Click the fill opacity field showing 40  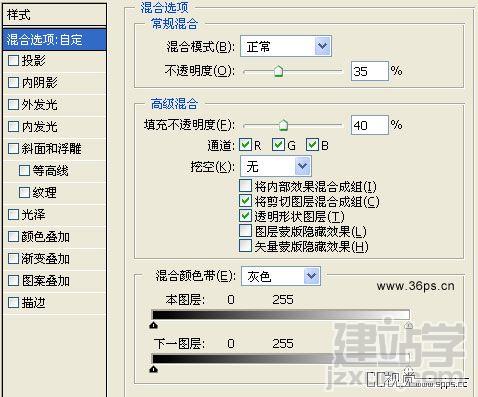[370, 125]
